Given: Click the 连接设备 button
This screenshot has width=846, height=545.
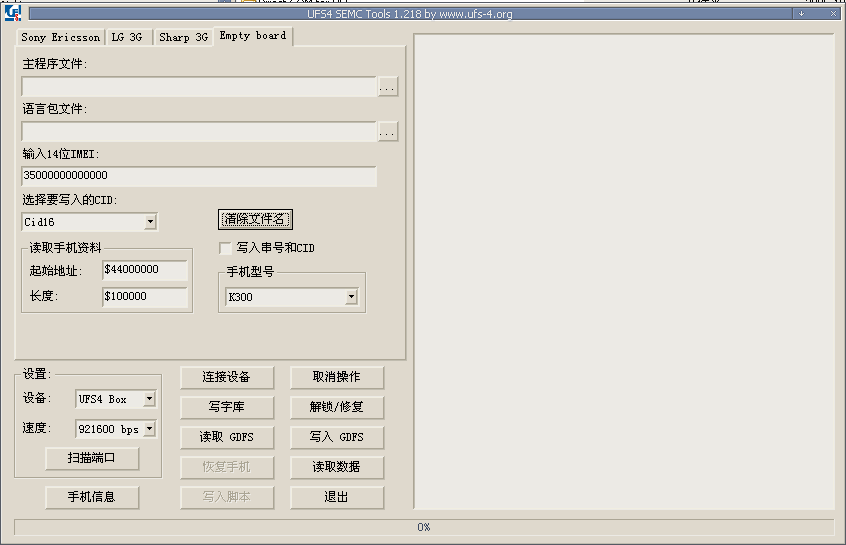Looking at the screenshot, I should tap(226, 377).
